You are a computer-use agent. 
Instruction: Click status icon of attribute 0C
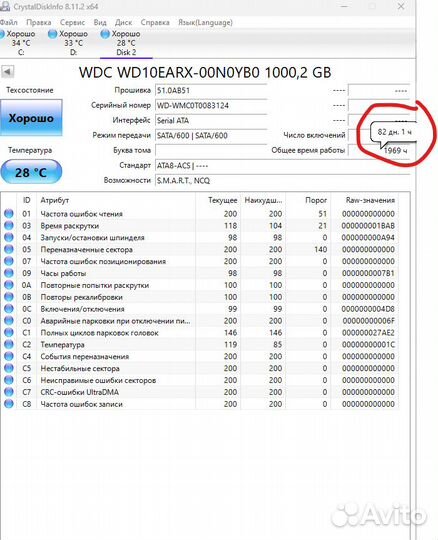[x=9, y=309]
